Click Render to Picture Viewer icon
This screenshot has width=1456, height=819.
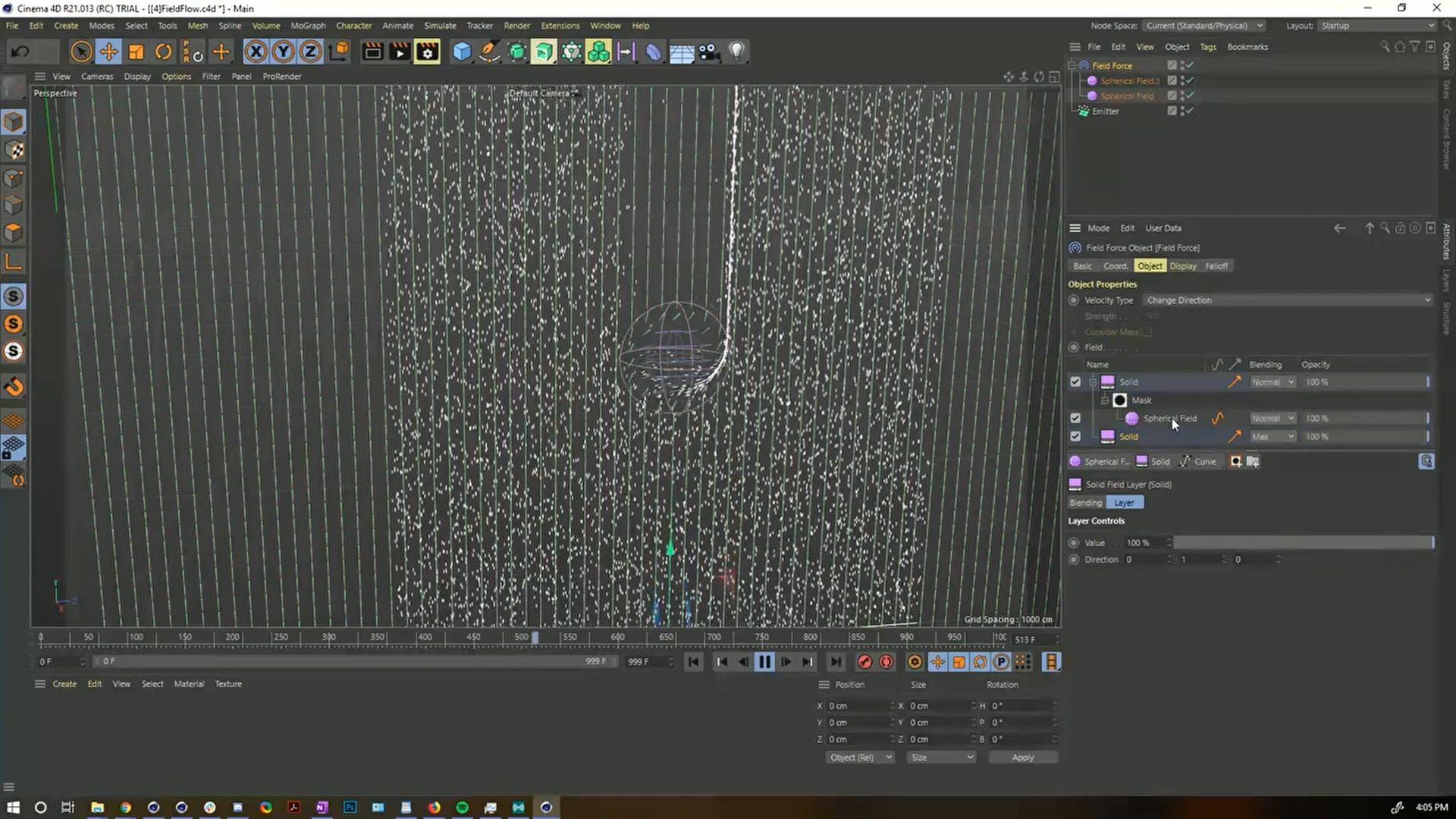click(x=400, y=52)
